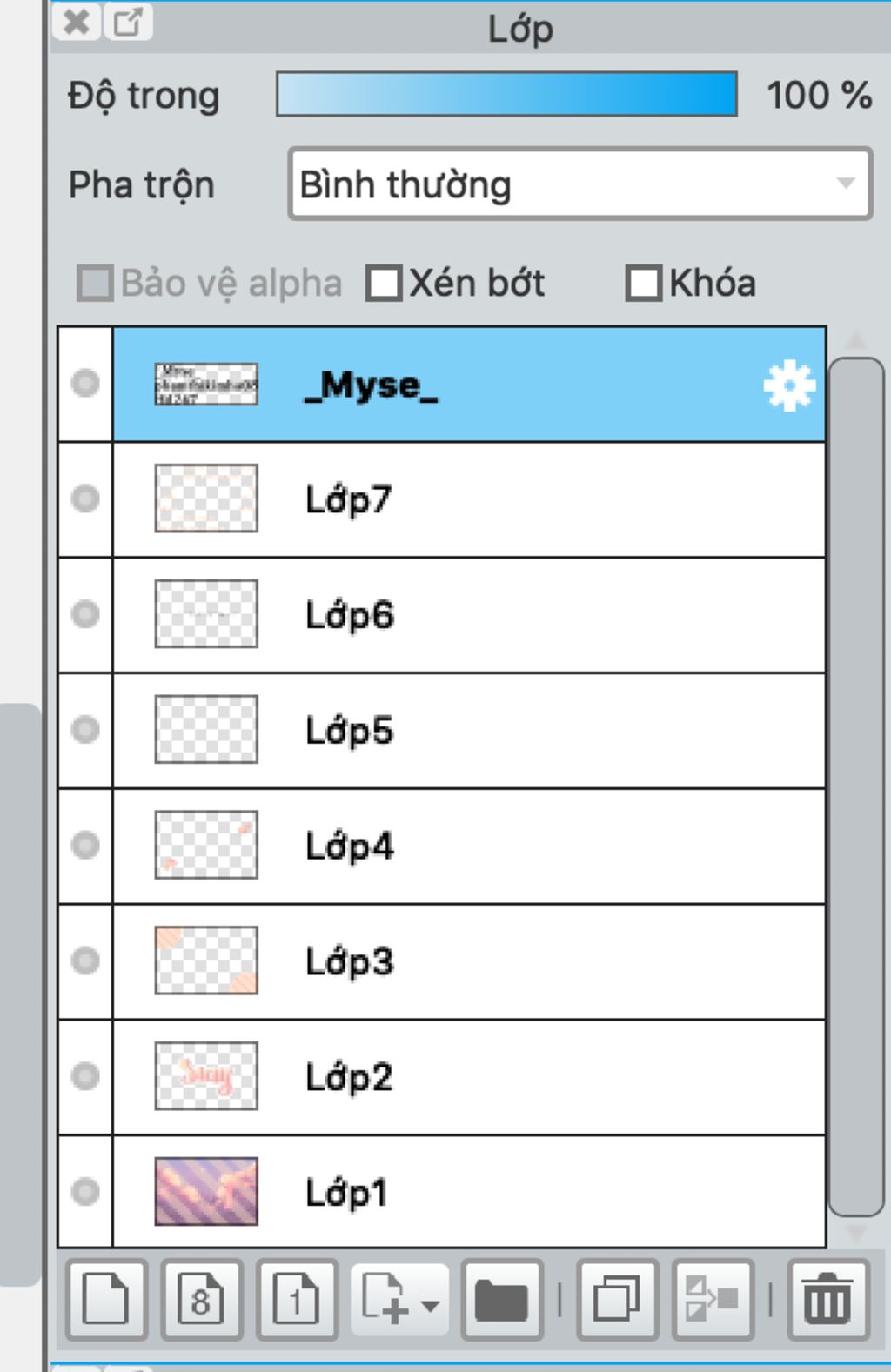Duplicate the selected layer

click(616, 1300)
